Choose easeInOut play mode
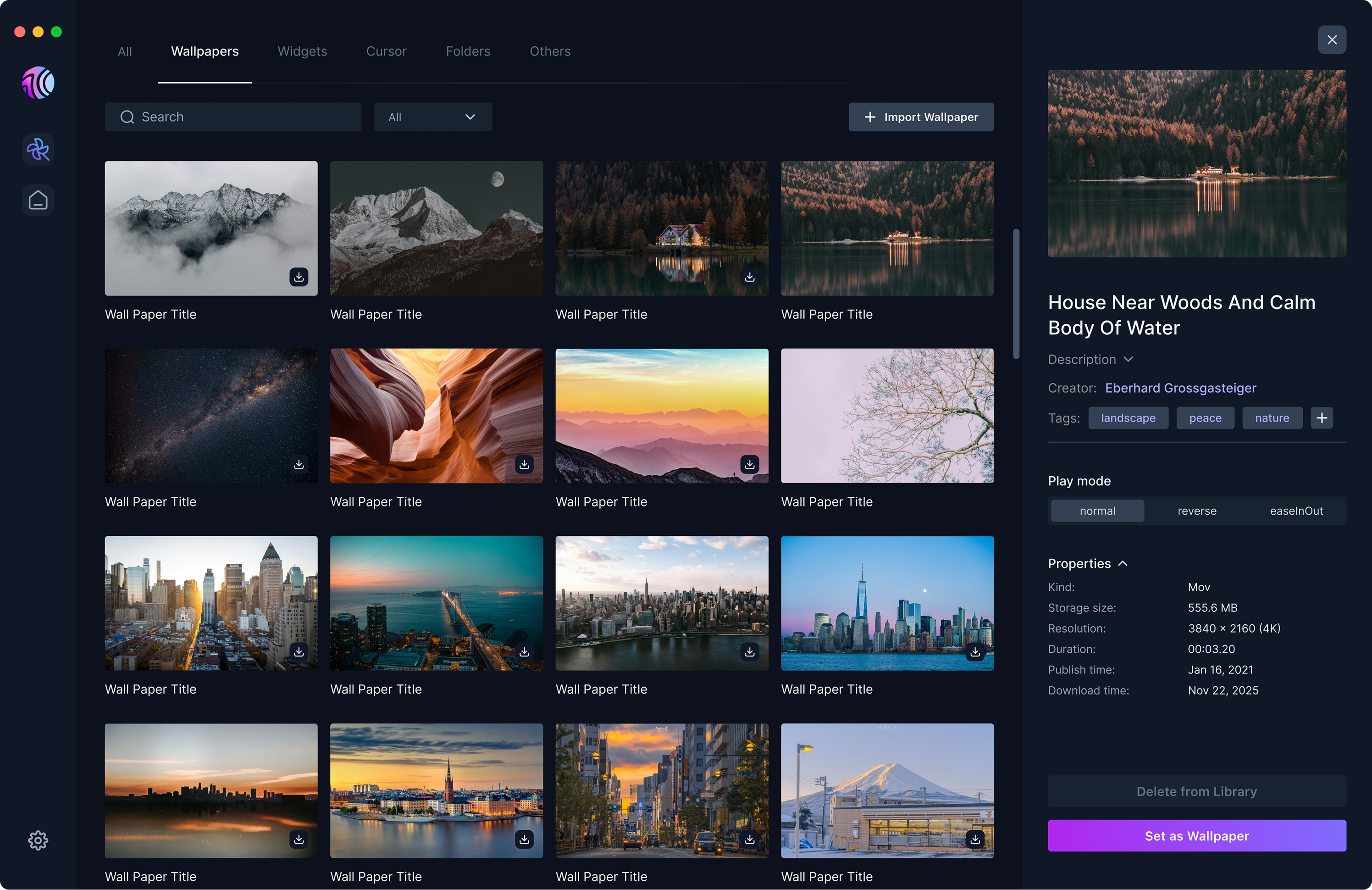 click(1296, 511)
